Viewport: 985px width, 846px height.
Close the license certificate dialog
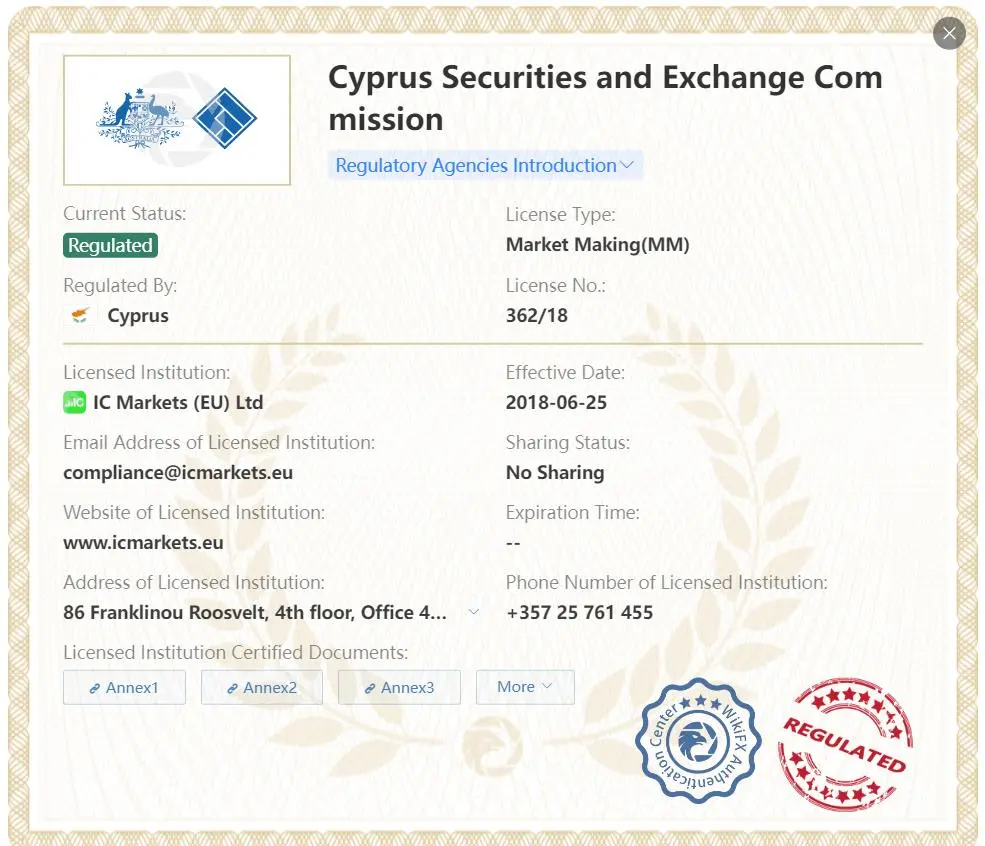pos(949,33)
